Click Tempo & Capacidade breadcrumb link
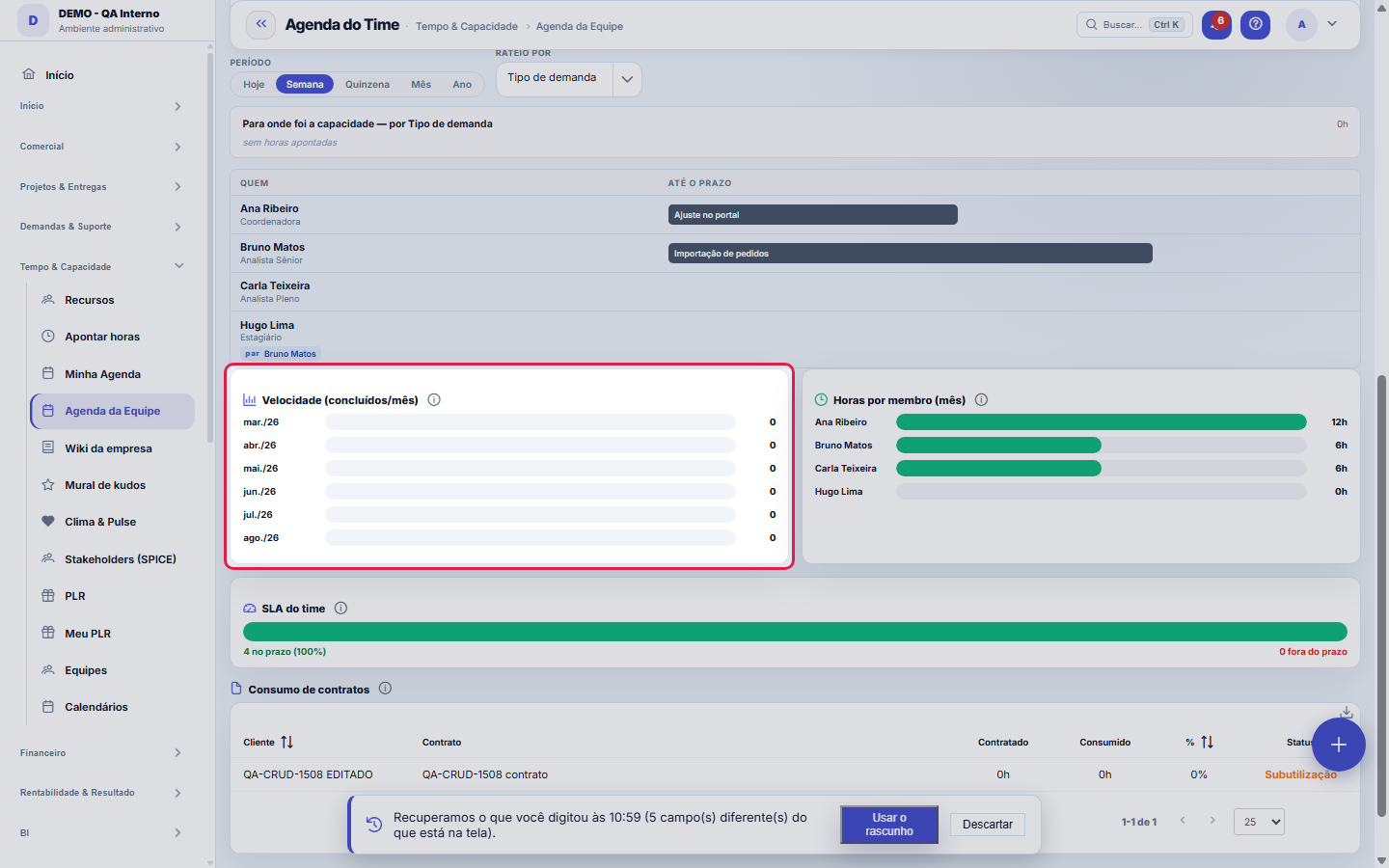 [467, 27]
